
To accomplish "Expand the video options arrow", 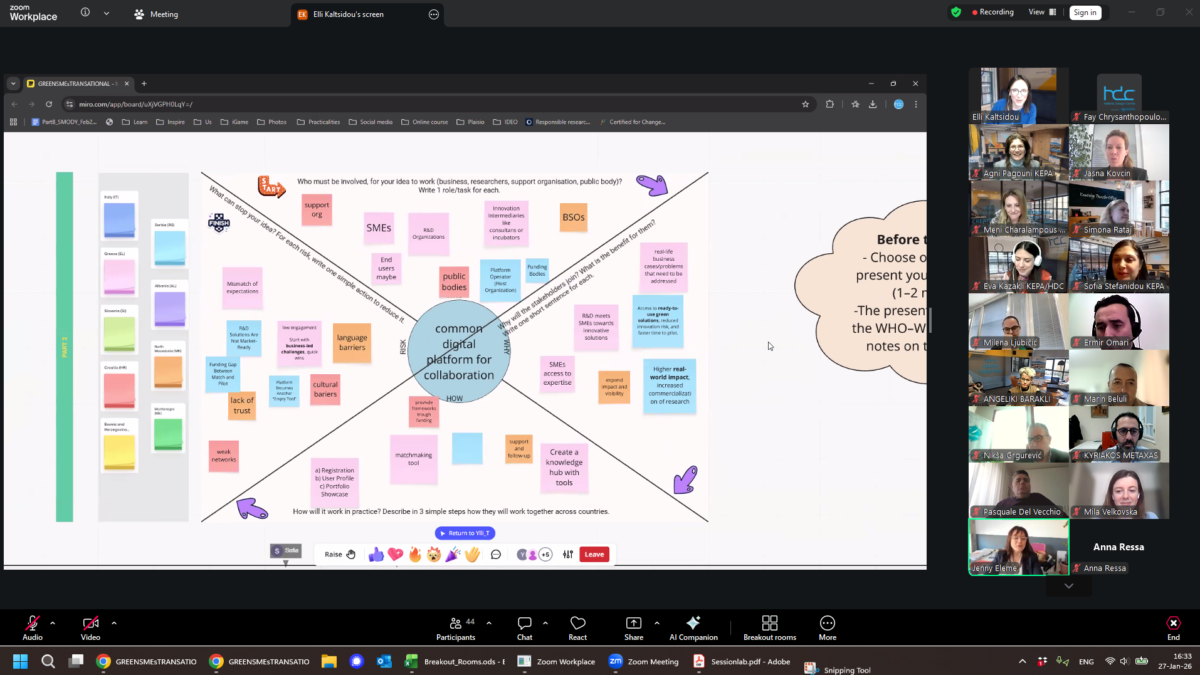I will tap(114, 622).
